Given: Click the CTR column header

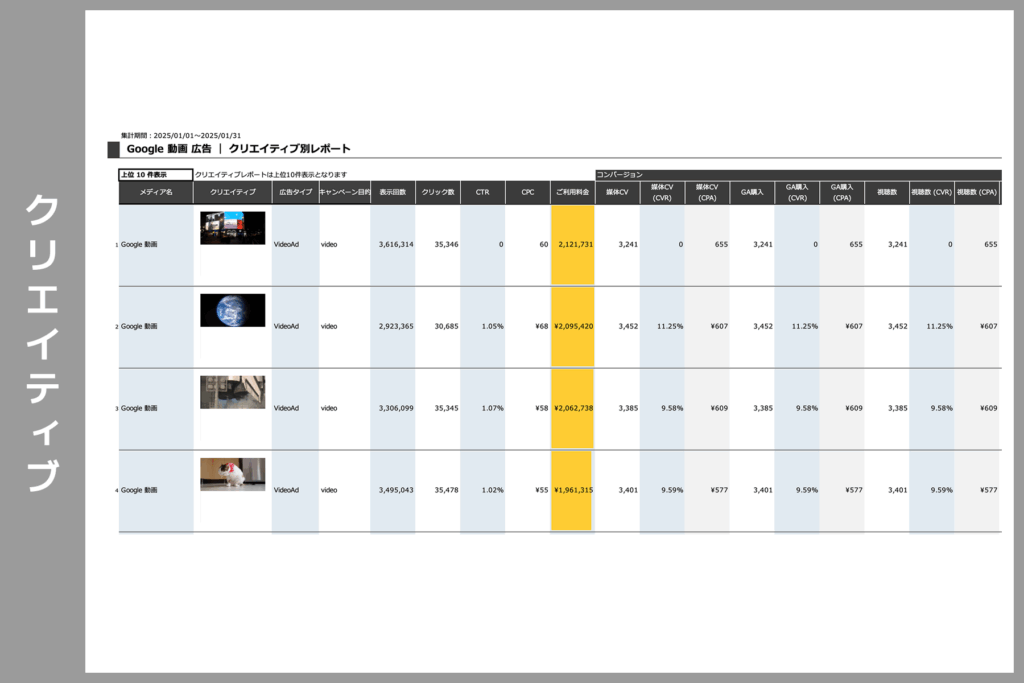Looking at the screenshot, I should pos(483,192).
